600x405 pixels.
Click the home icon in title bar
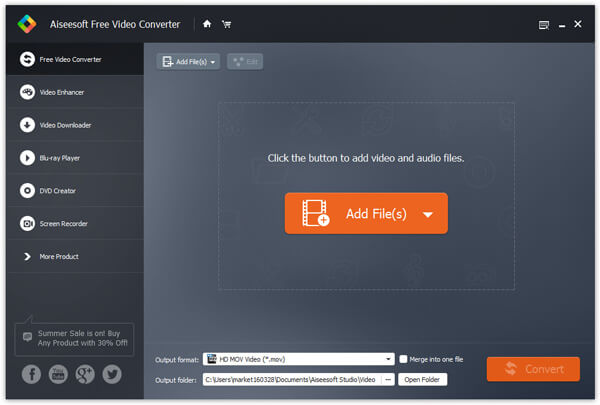click(207, 23)
